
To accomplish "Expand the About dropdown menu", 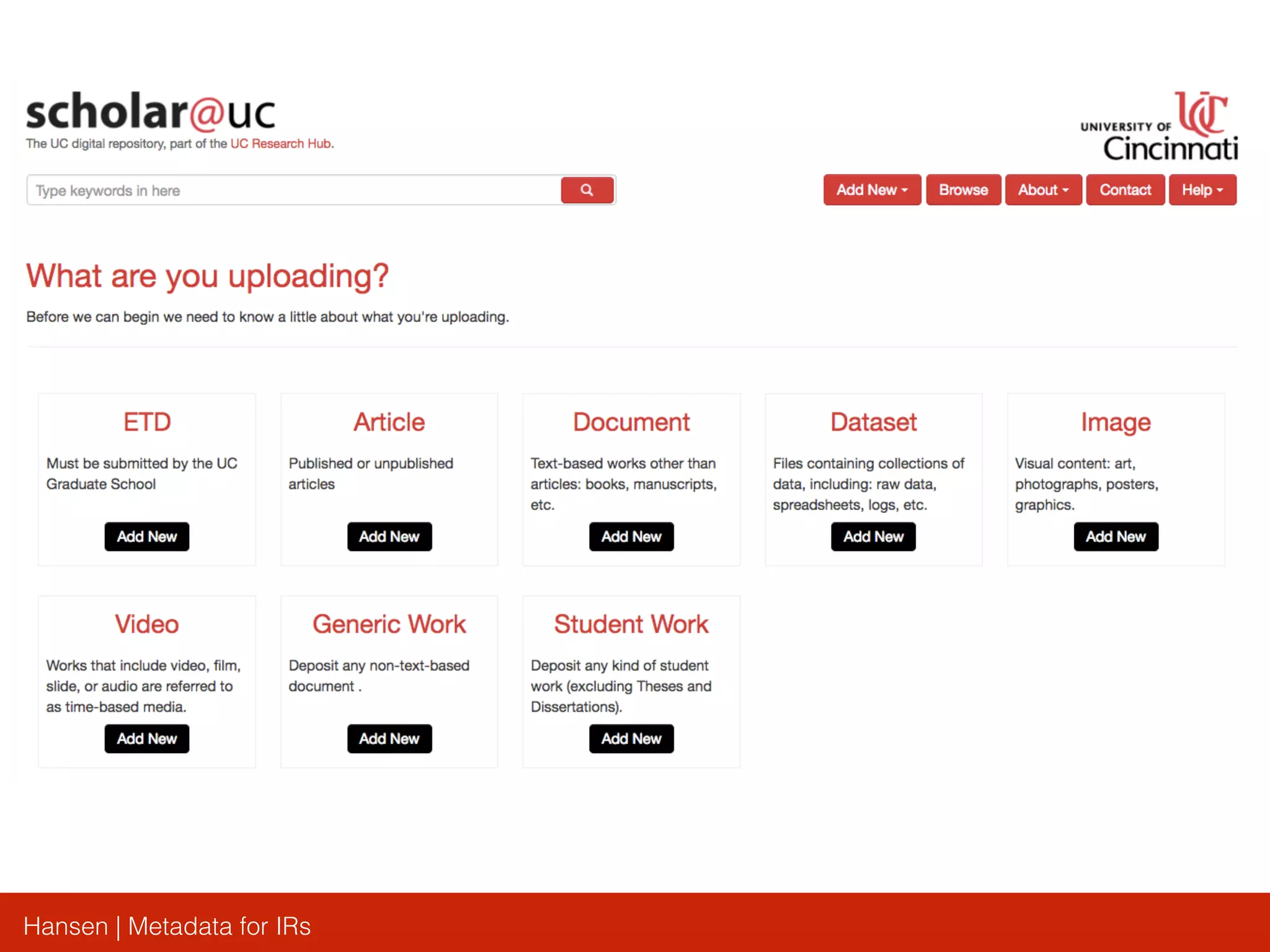I will tap(1042, 190).
